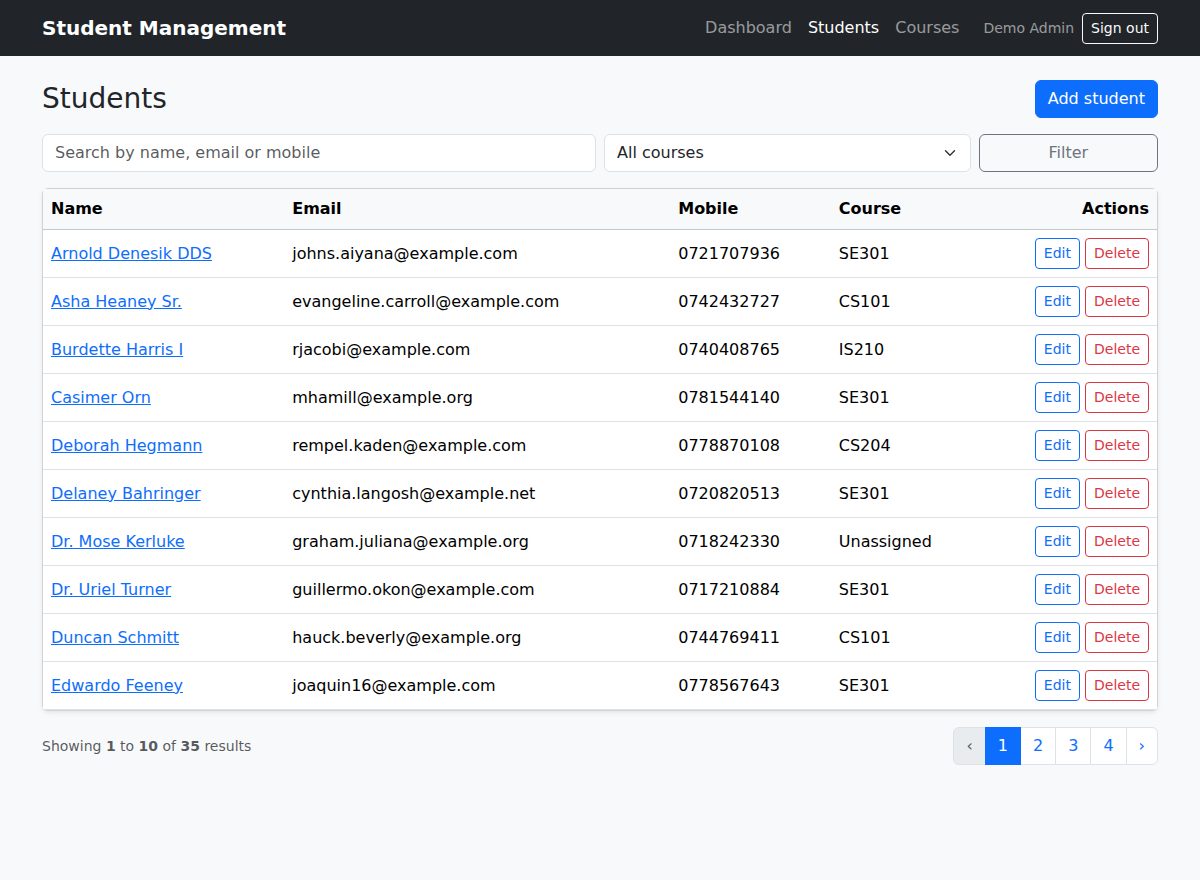Edit the Burdette Harris I row
1200x880 pixels.
[1057, 350]
